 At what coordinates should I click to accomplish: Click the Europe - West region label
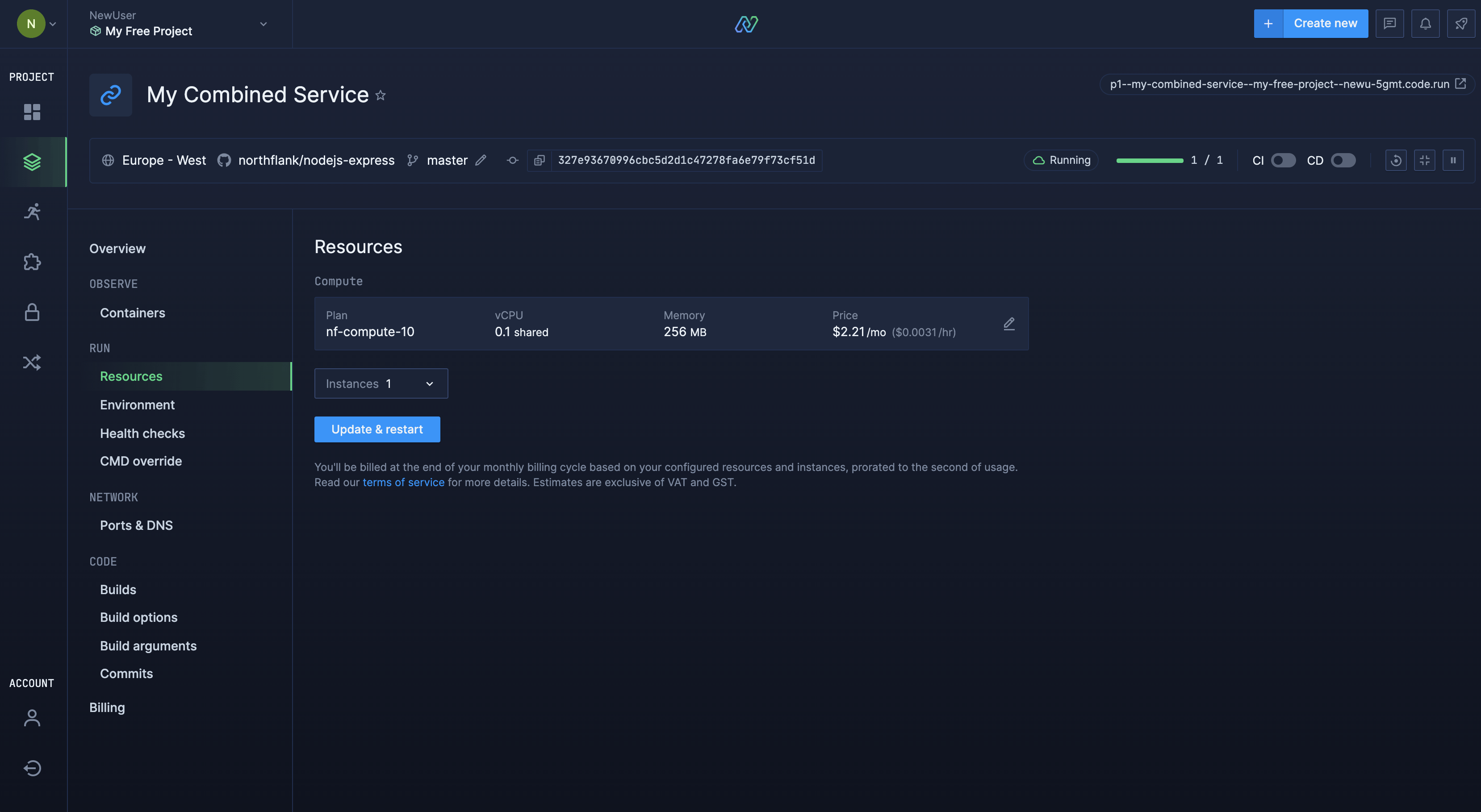[x=164, y=160]
